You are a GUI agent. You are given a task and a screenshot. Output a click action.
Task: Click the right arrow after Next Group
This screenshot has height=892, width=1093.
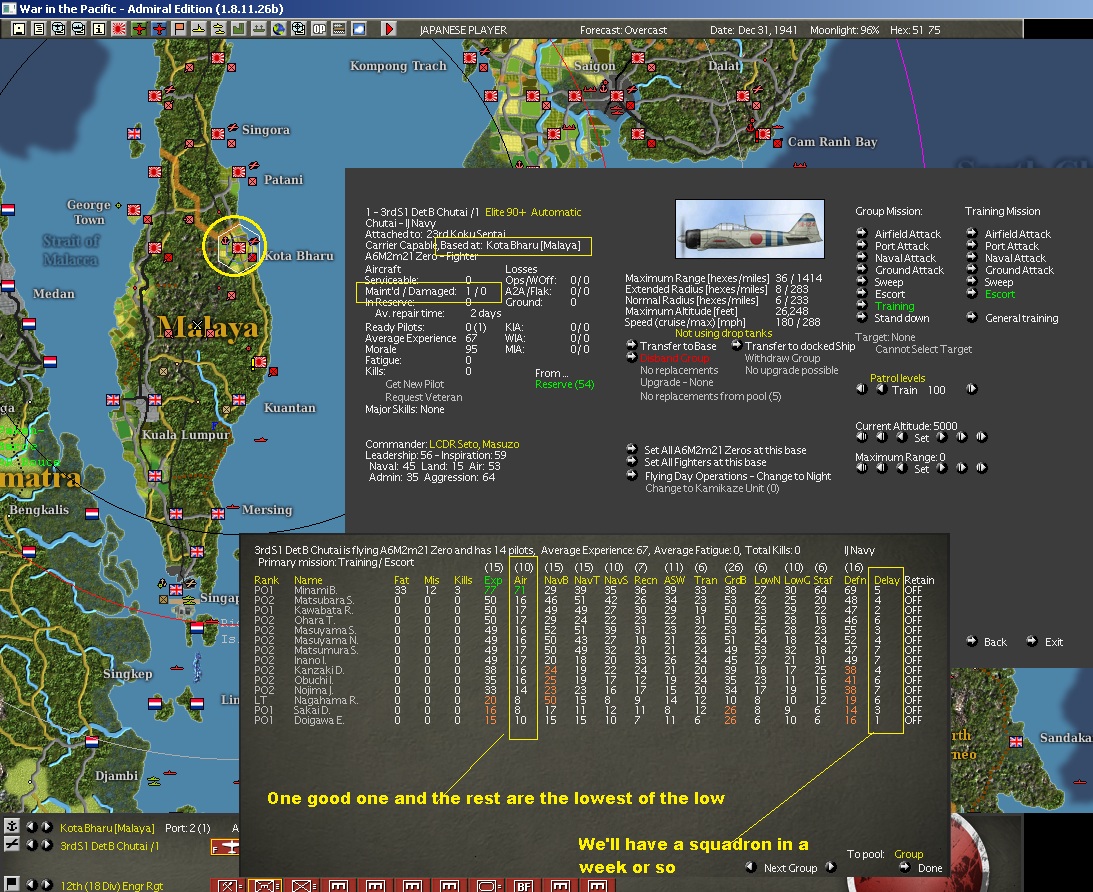830,867
